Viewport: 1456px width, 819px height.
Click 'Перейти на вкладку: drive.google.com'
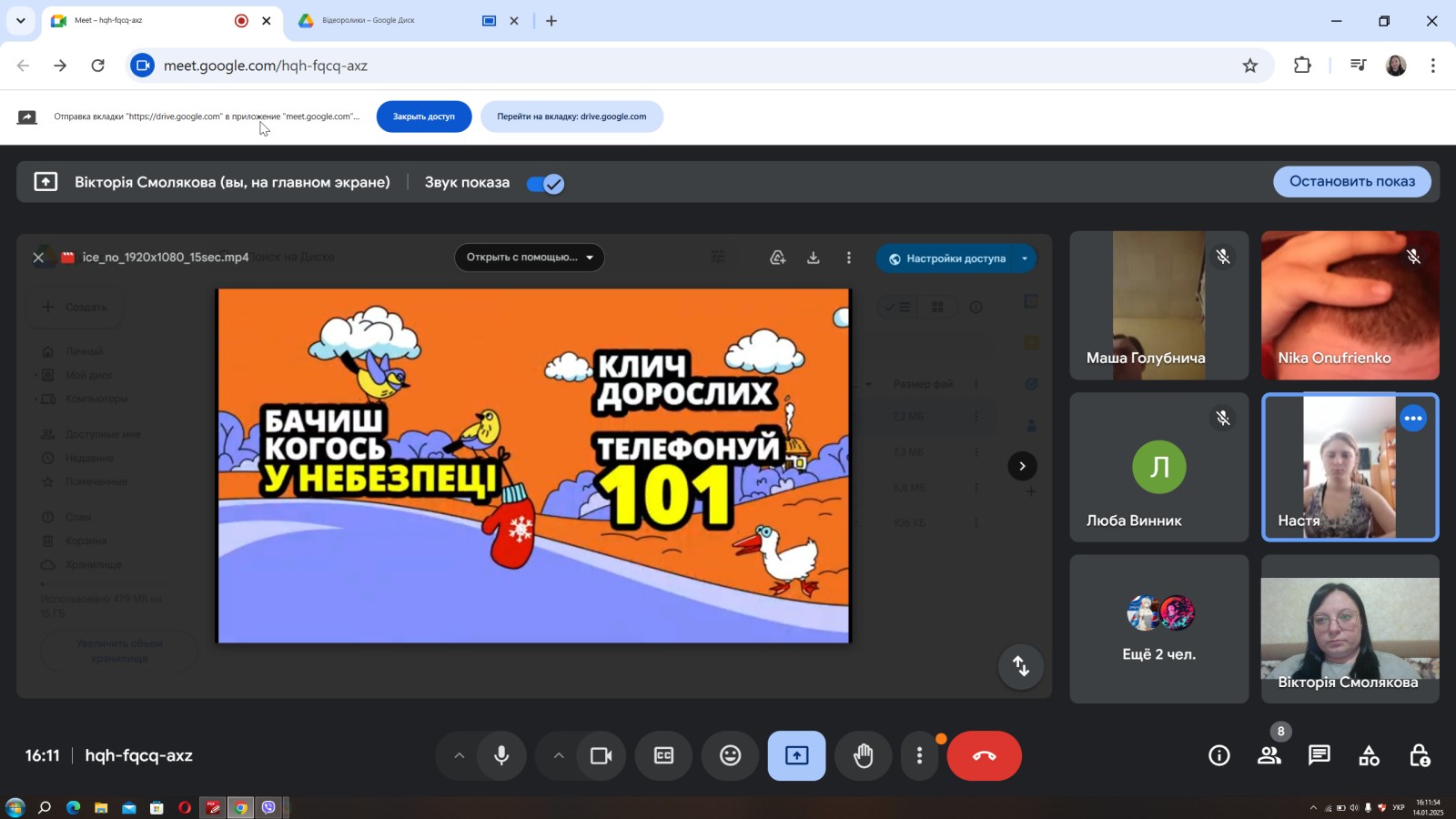(x=571, y=116)
